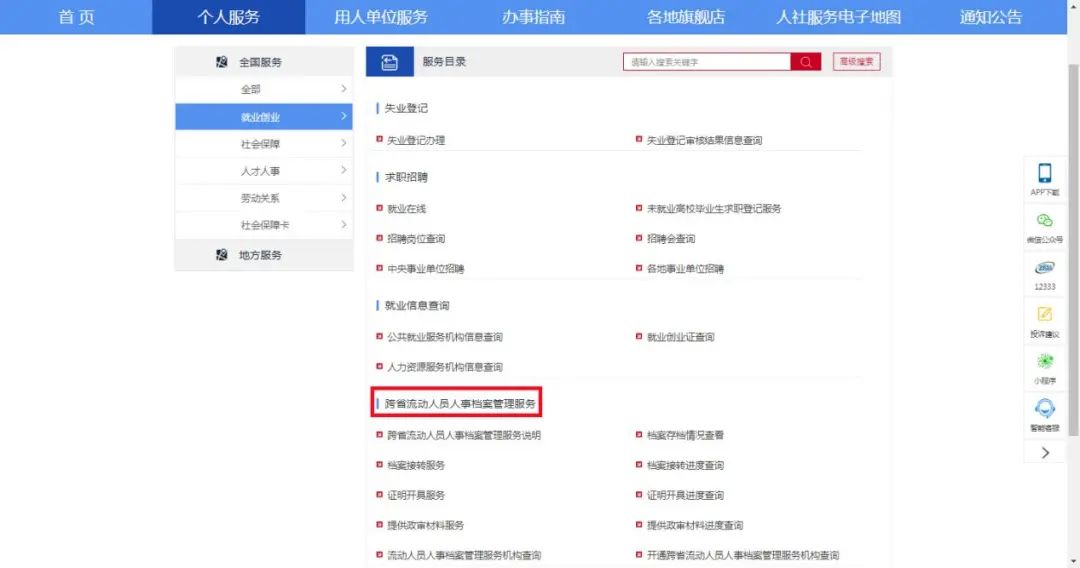Click the 12333 hotline icon
The width and height of the screenshot is (1080, 568).
point(1044,268)
